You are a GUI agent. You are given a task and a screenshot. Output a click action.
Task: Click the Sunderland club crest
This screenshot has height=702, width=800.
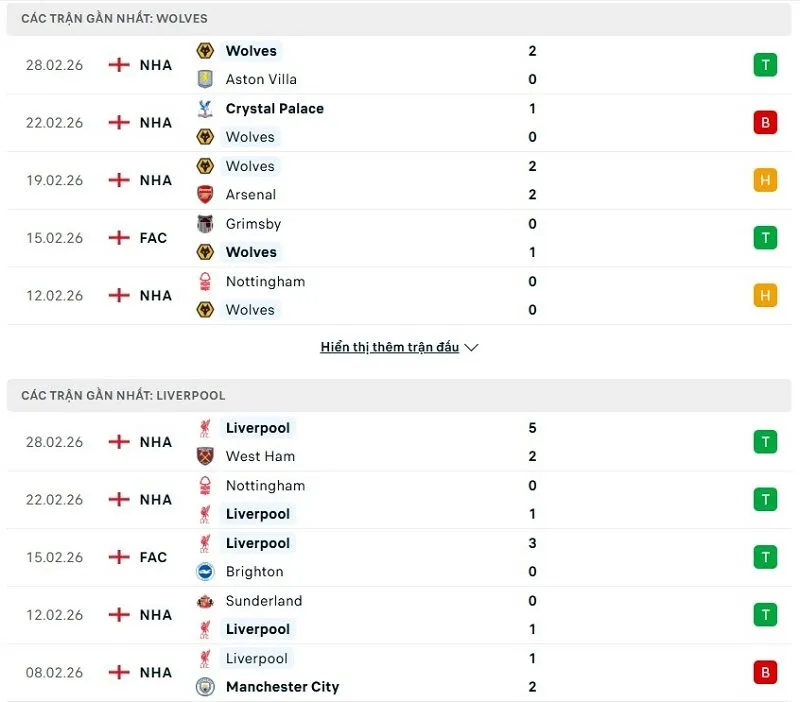(207, 601)
